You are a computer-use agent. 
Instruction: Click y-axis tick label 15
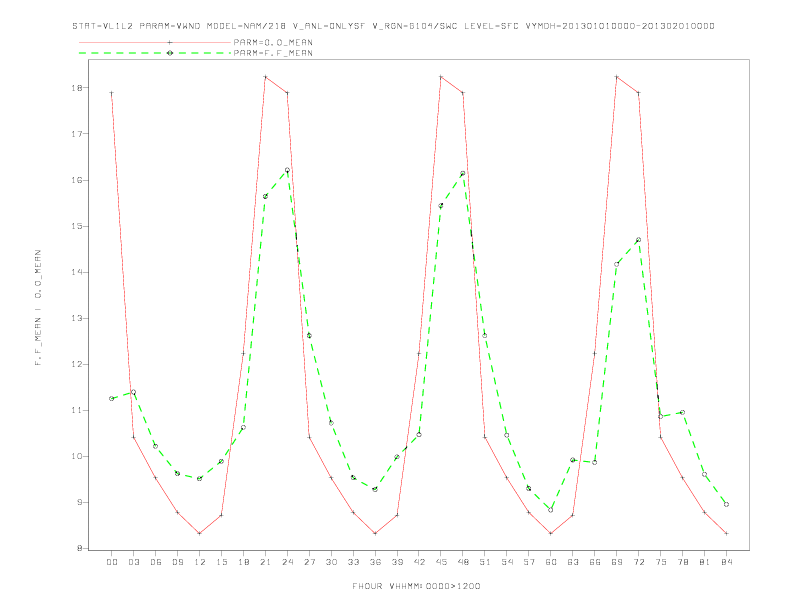click(x=79, y=226)
